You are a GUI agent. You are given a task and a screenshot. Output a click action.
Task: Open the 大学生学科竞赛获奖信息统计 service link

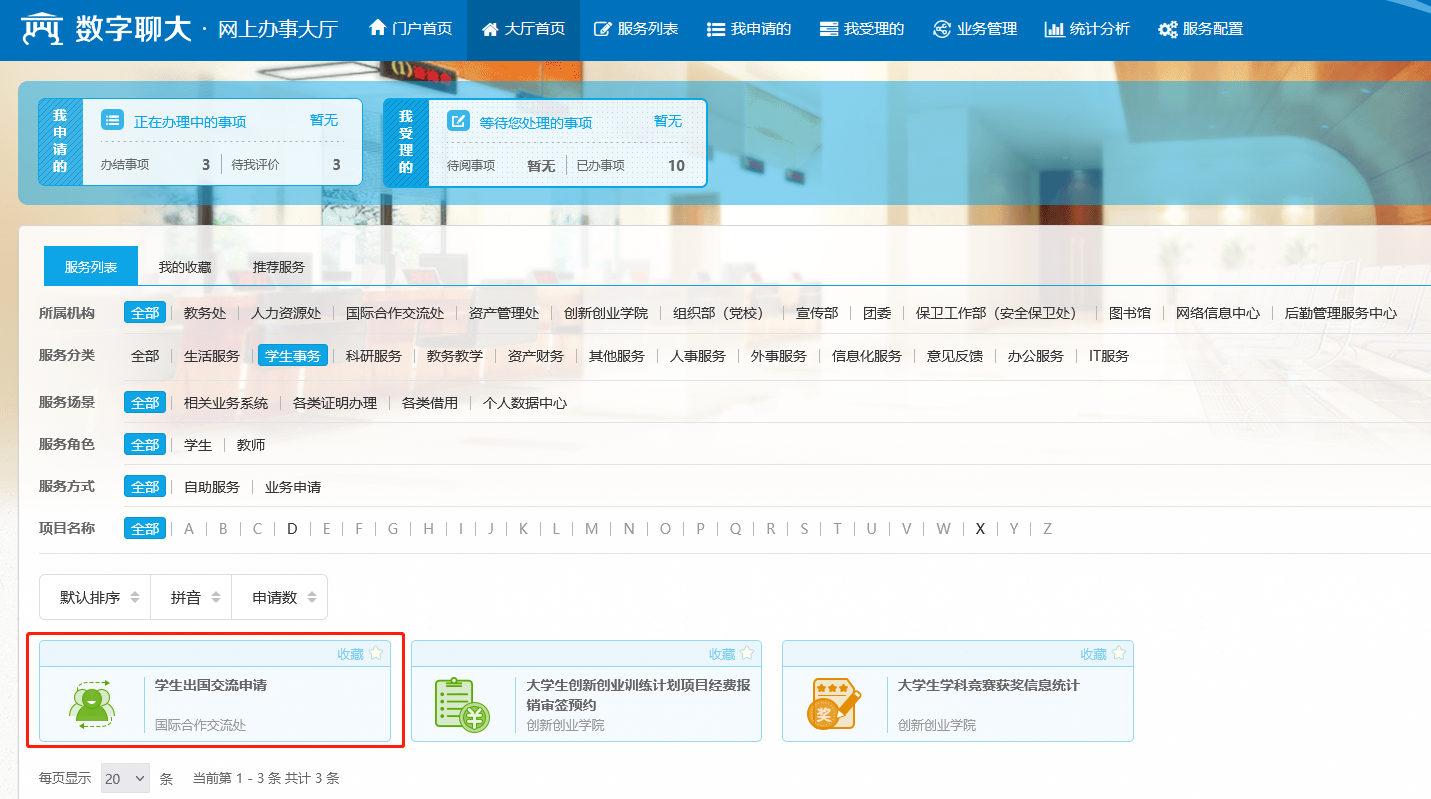pos(988,685)
